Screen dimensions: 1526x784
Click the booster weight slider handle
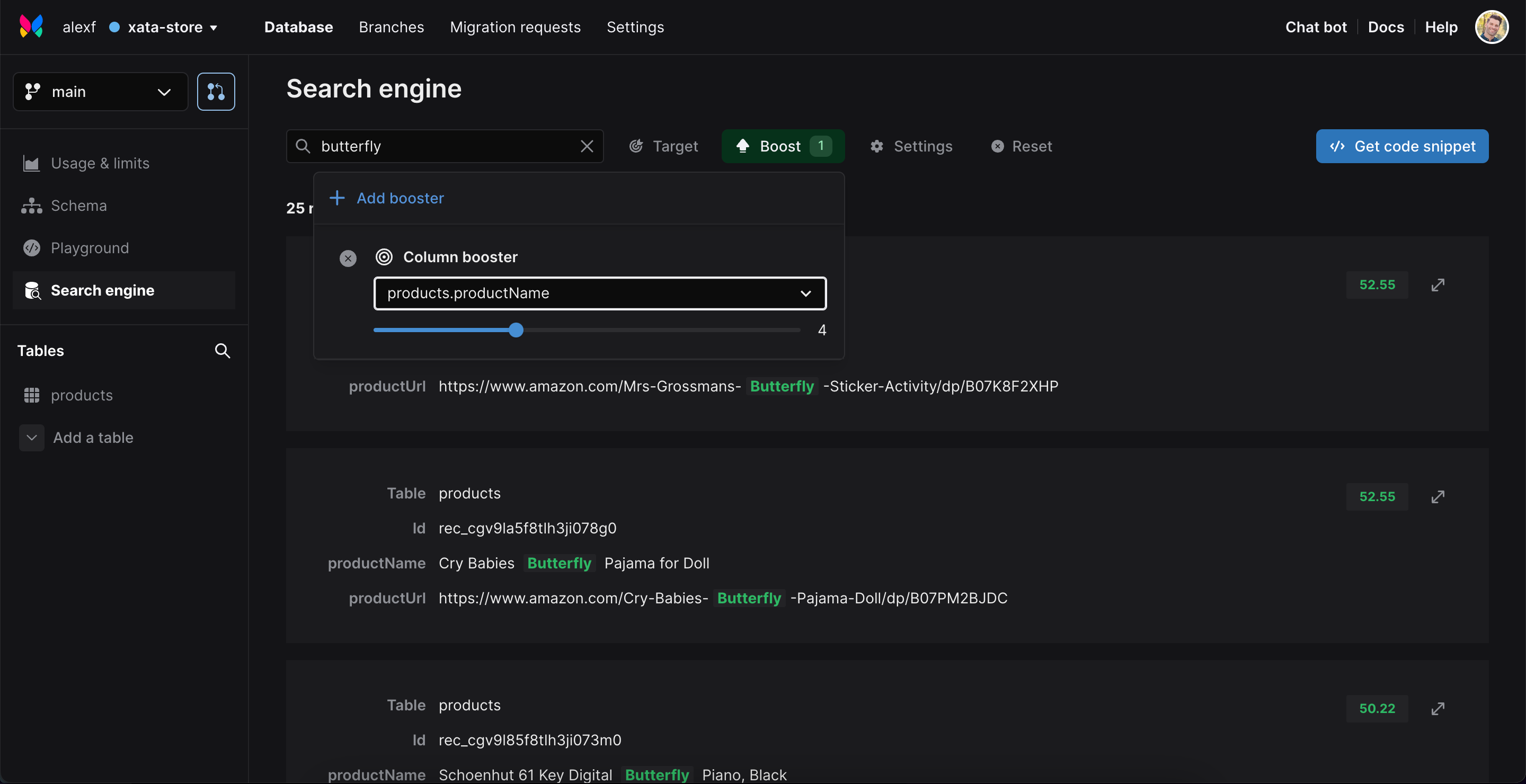(x=516, y=330)
